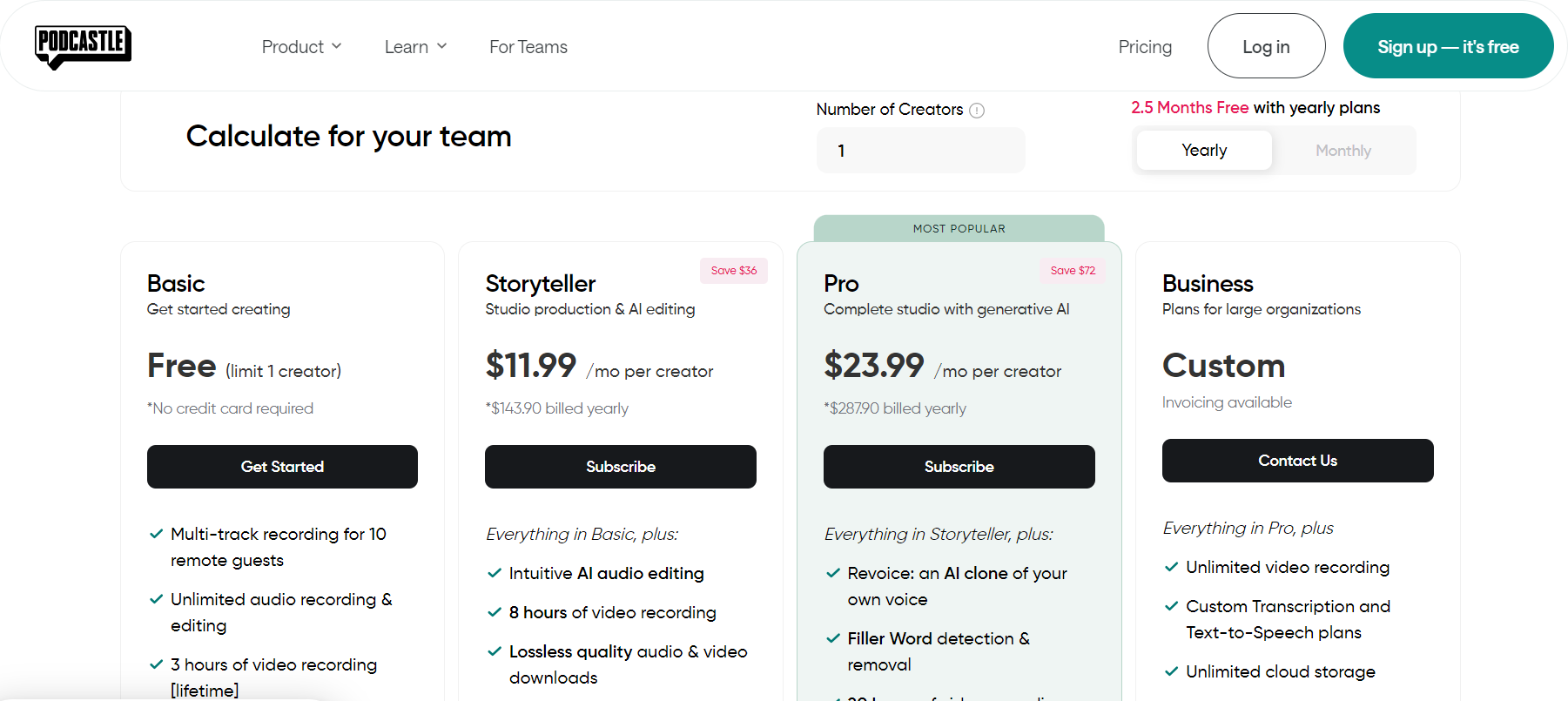This screenshot has height=701, width=1568.
Task: Click checkmark next to Unlimited video recording
Action: click(1172, 567)
